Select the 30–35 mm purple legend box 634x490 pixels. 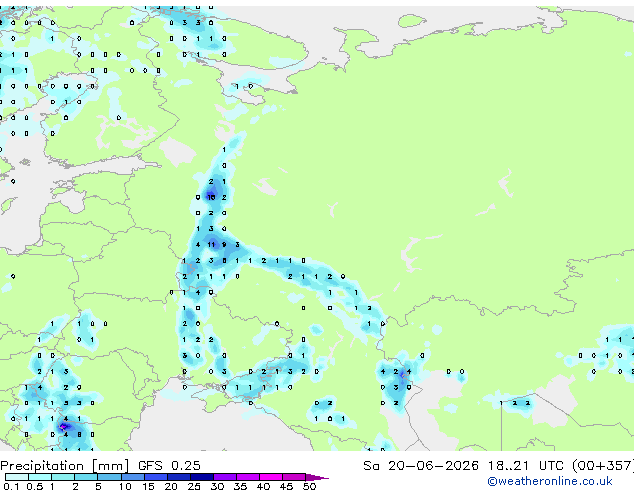point(224,477)
